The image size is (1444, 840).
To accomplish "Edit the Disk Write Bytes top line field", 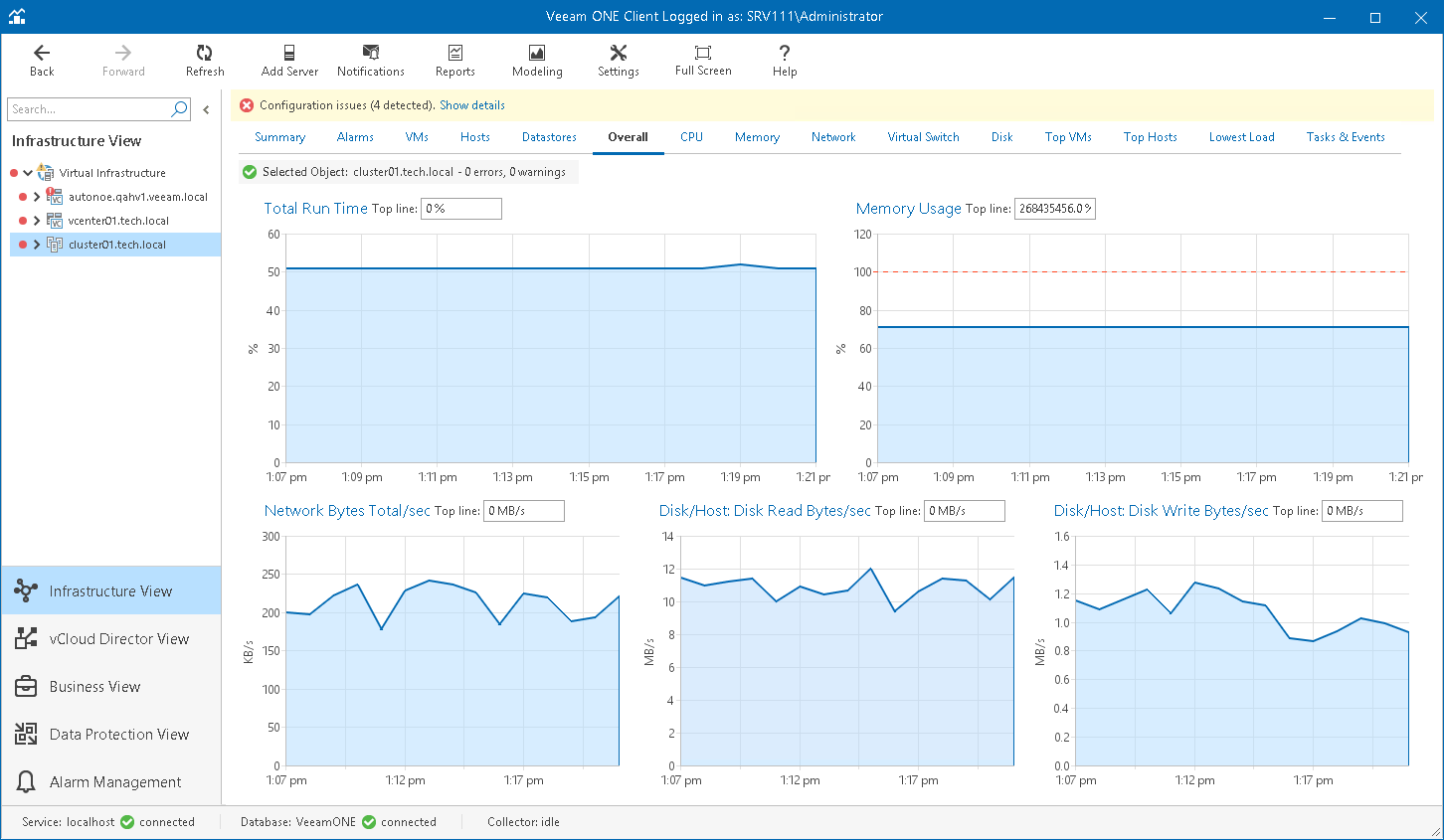I will point(1362,511).
